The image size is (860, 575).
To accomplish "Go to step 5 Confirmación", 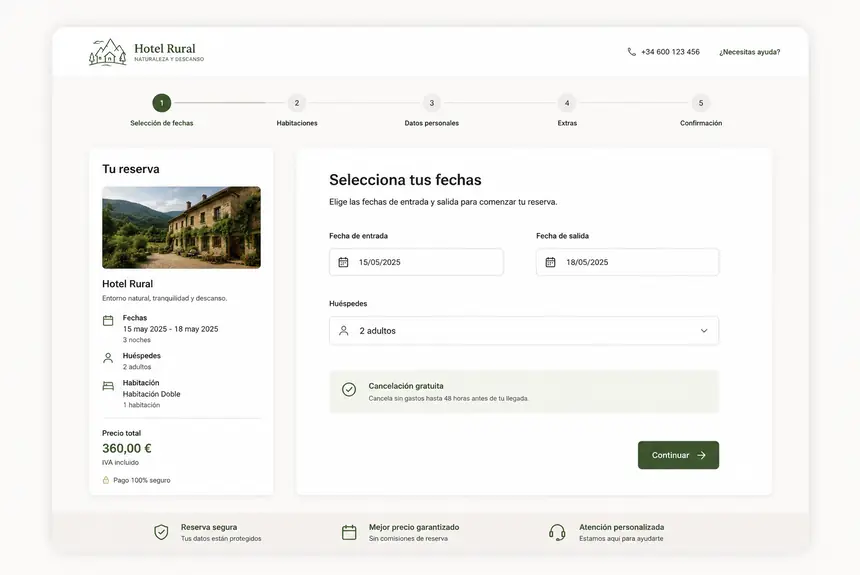I will [x=701, y=103].
